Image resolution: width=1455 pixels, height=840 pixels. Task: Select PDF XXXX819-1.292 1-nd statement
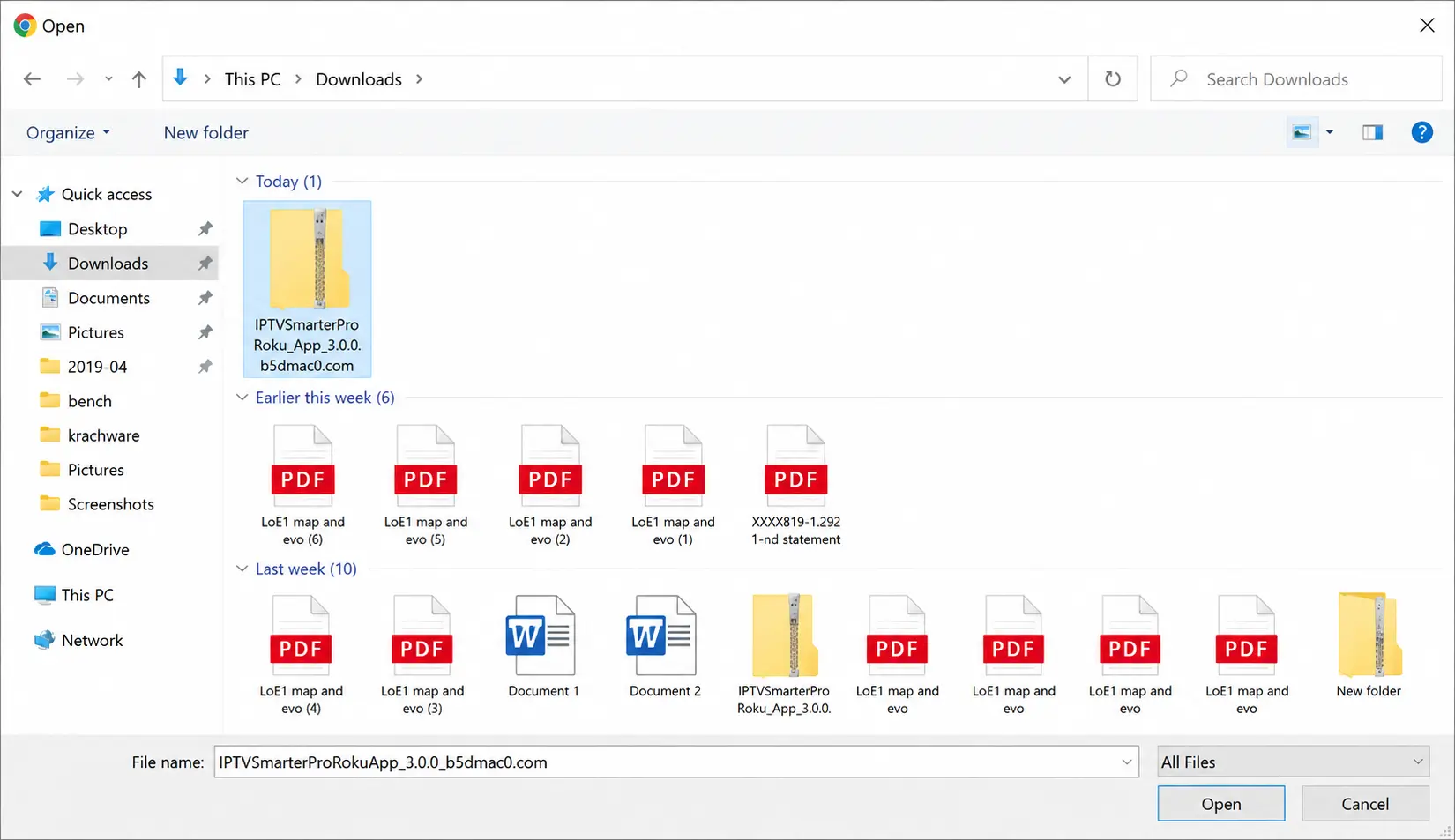click(796, 486)
